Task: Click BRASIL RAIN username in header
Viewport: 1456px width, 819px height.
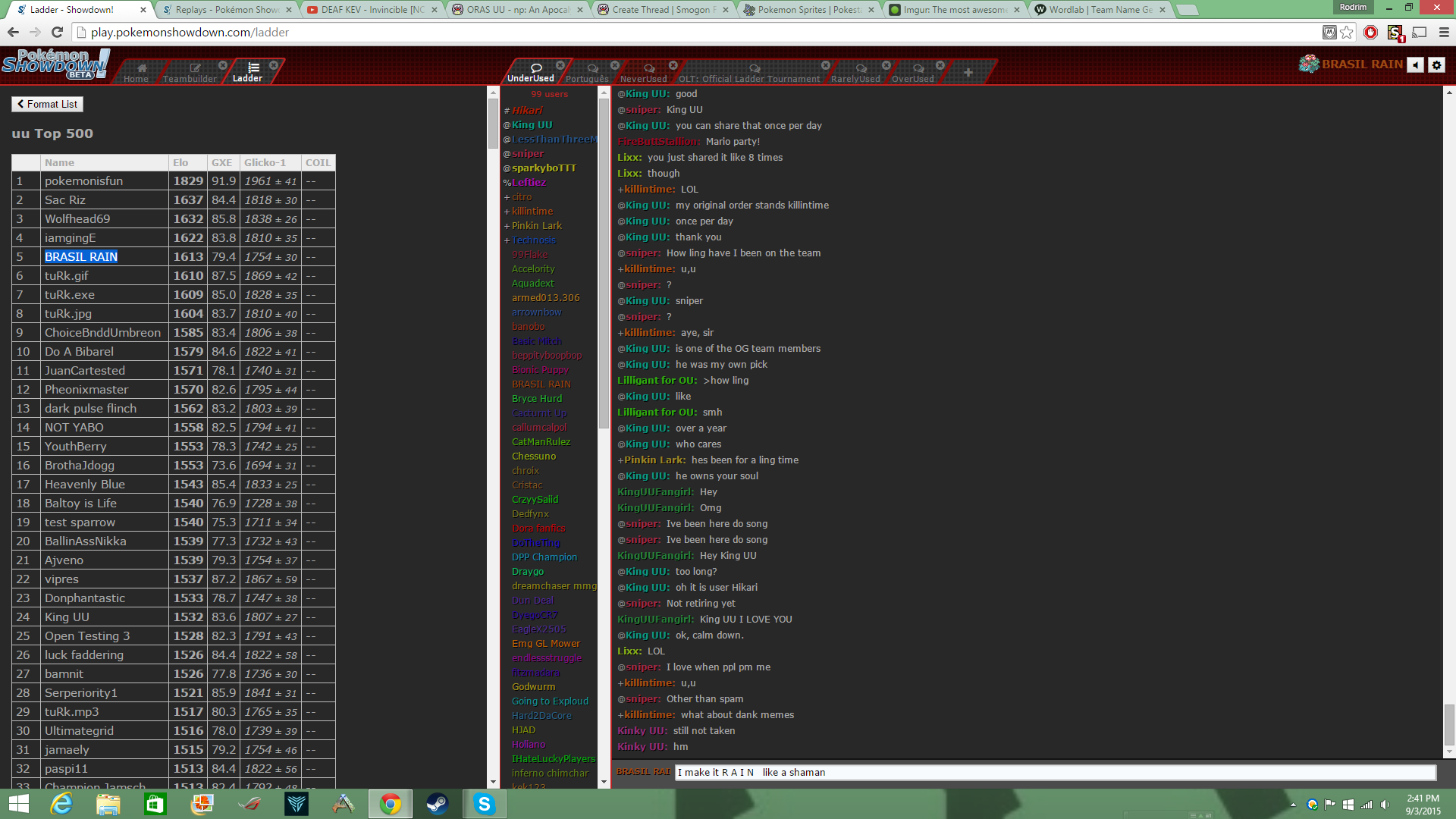Action: [1362, 64]
